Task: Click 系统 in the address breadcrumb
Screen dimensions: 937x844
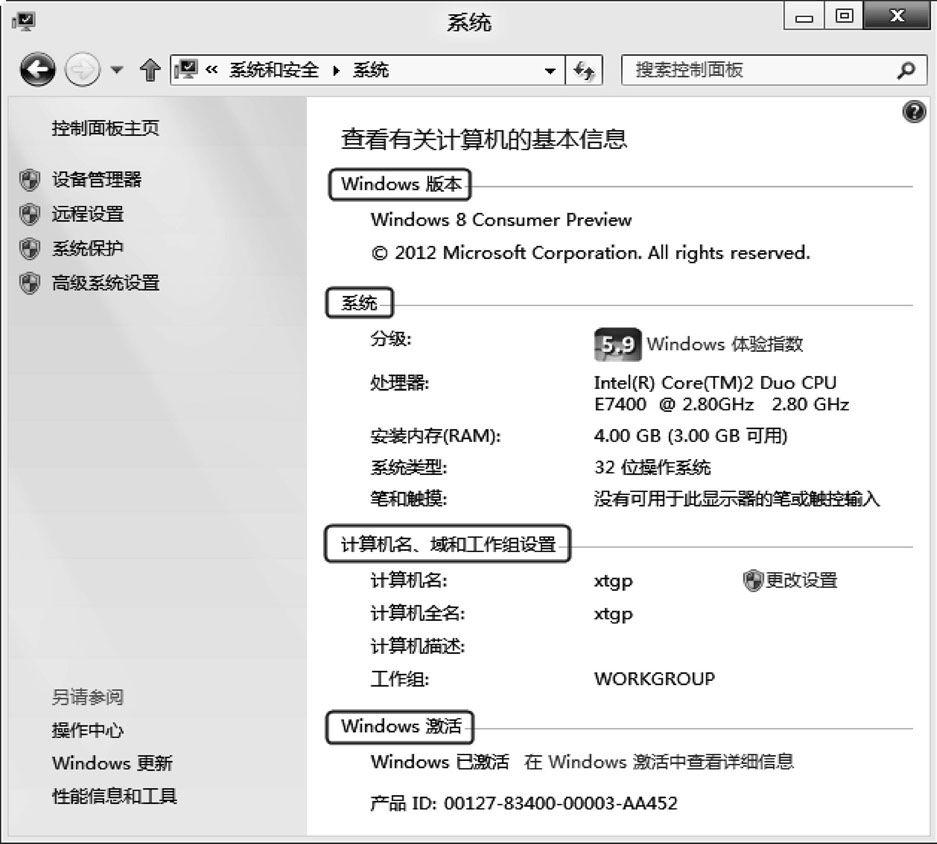Action: [370, 70]
